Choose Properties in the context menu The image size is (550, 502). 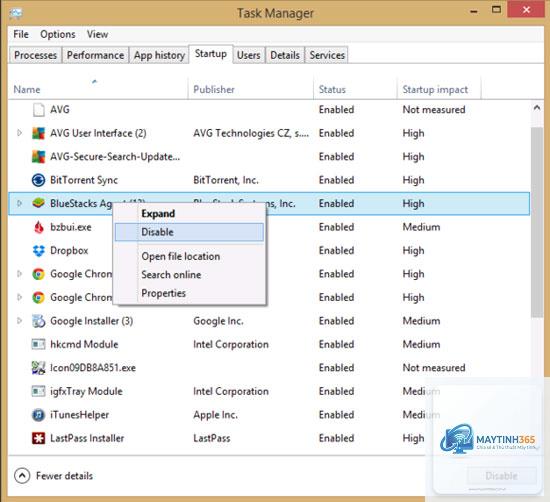click(x=189, y=293)
